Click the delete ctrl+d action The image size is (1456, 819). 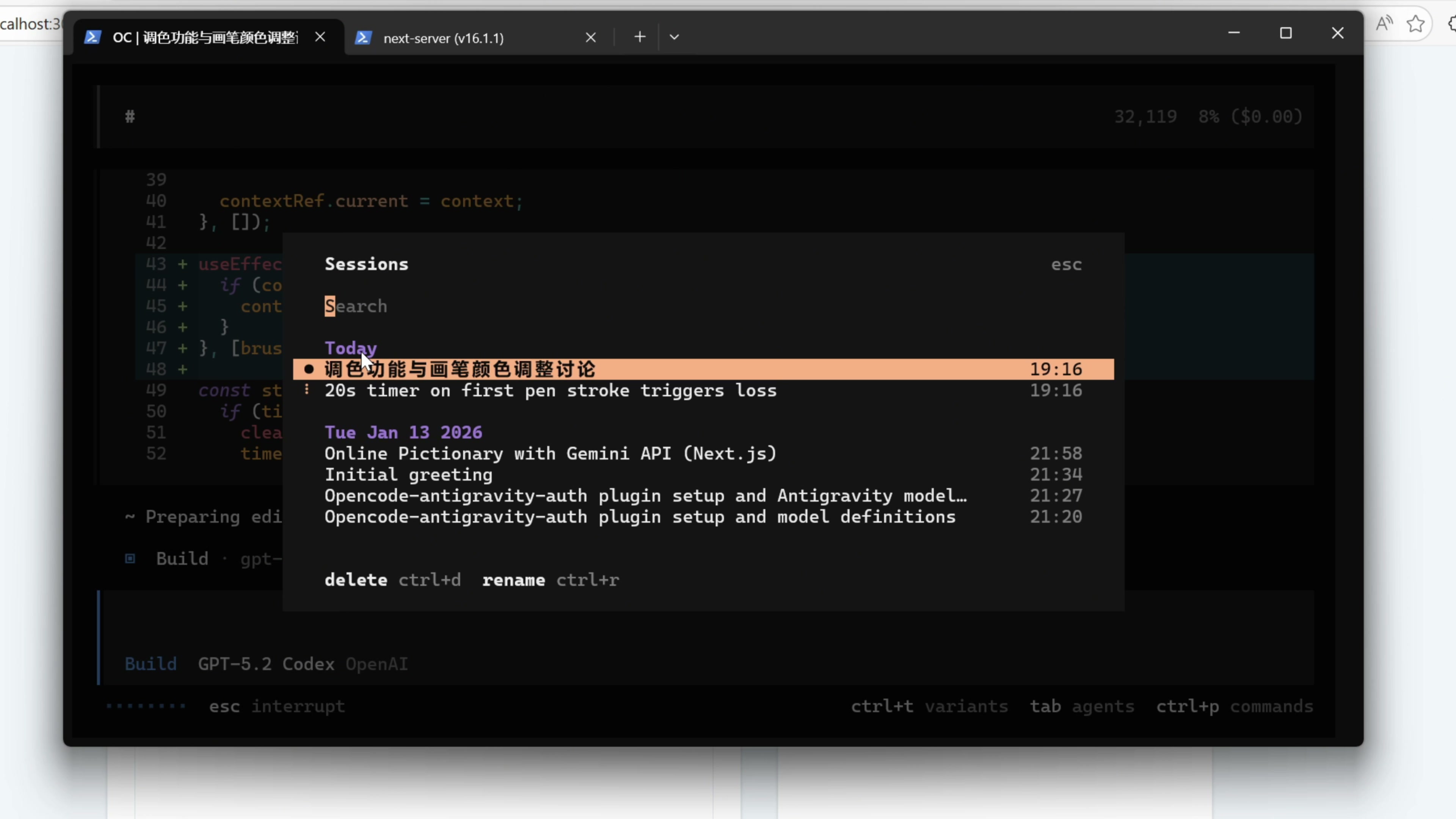pyautogui.click(x=392, y=580)
